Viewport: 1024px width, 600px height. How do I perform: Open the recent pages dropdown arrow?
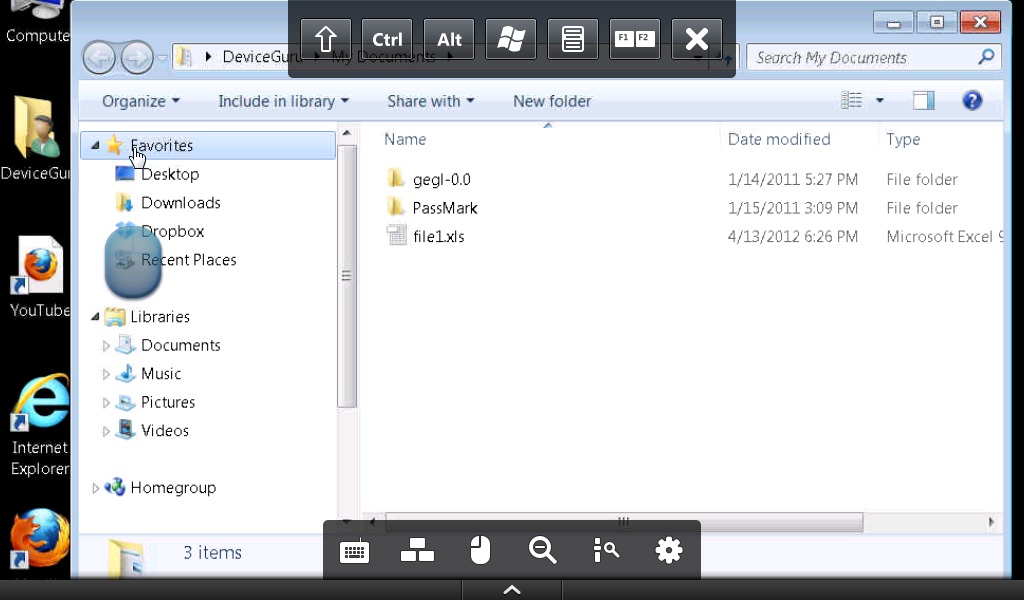tap(162, 58)
